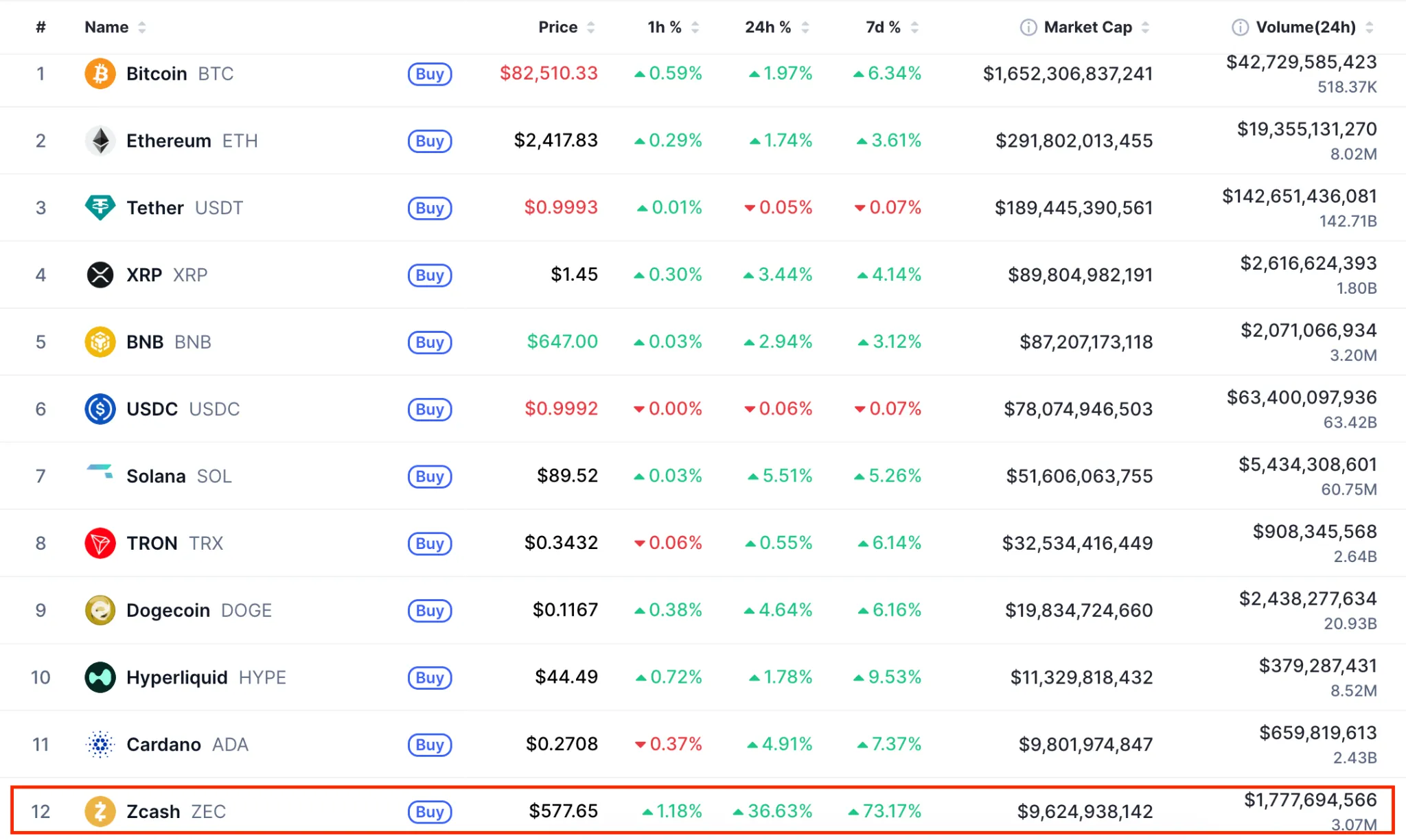The height and width of the screenshot is (840, 1406).
Task: Click Bitcoin market cap $1,652,306,837,241
Action: pos(1068,73)
